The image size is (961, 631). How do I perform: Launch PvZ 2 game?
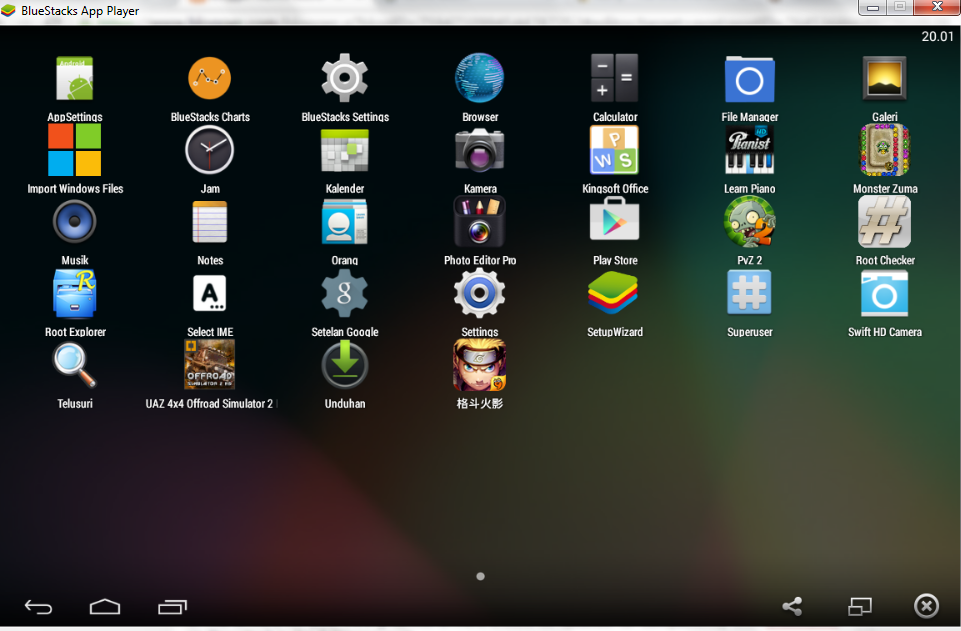coord(750,222)
